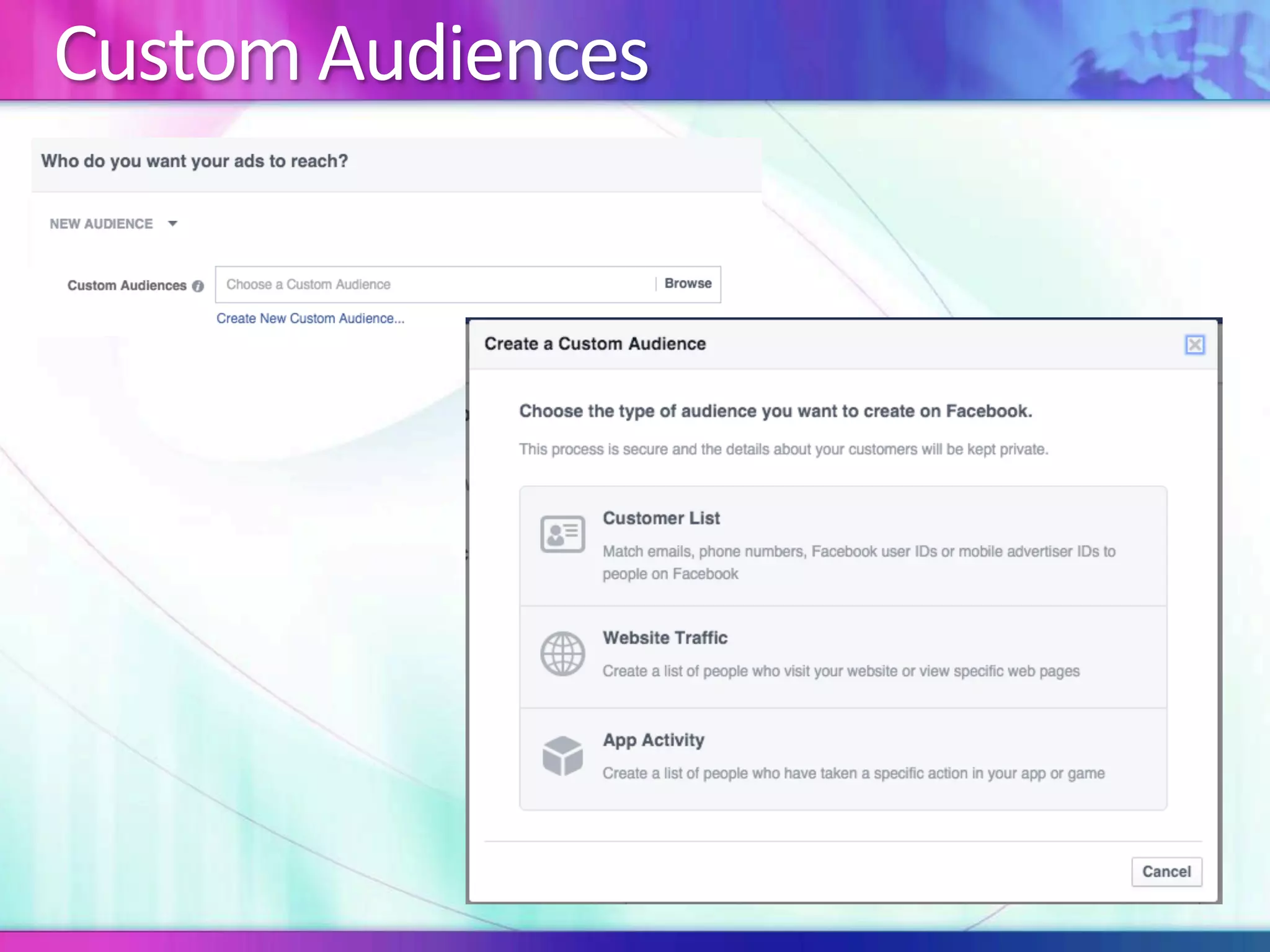Screen dimensions: 1270x952
Task: Click the Custom Audiences info icon
Action: pyautogui.click(x=198, y=286)
